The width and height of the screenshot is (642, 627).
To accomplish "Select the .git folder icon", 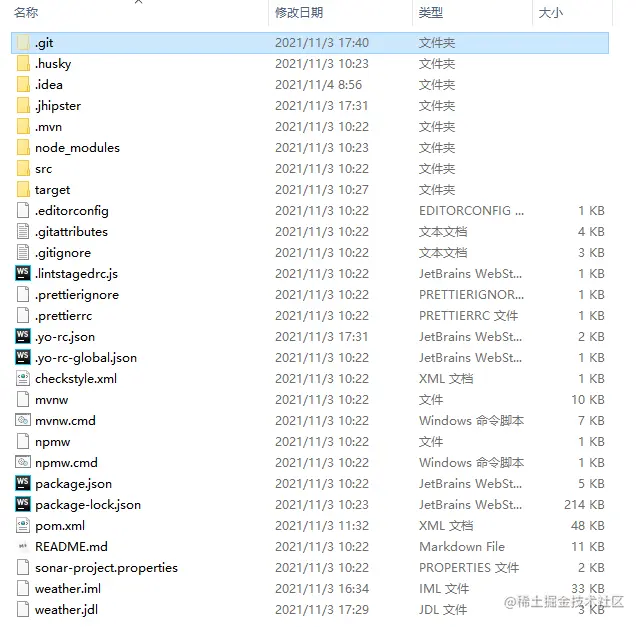I will tap(23, 43).
